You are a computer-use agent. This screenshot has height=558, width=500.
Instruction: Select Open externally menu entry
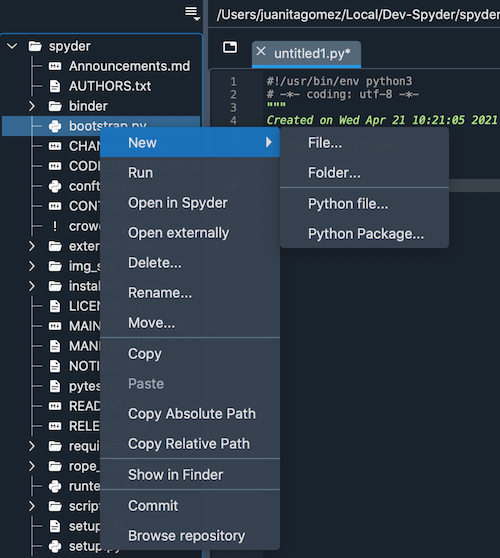190,233
